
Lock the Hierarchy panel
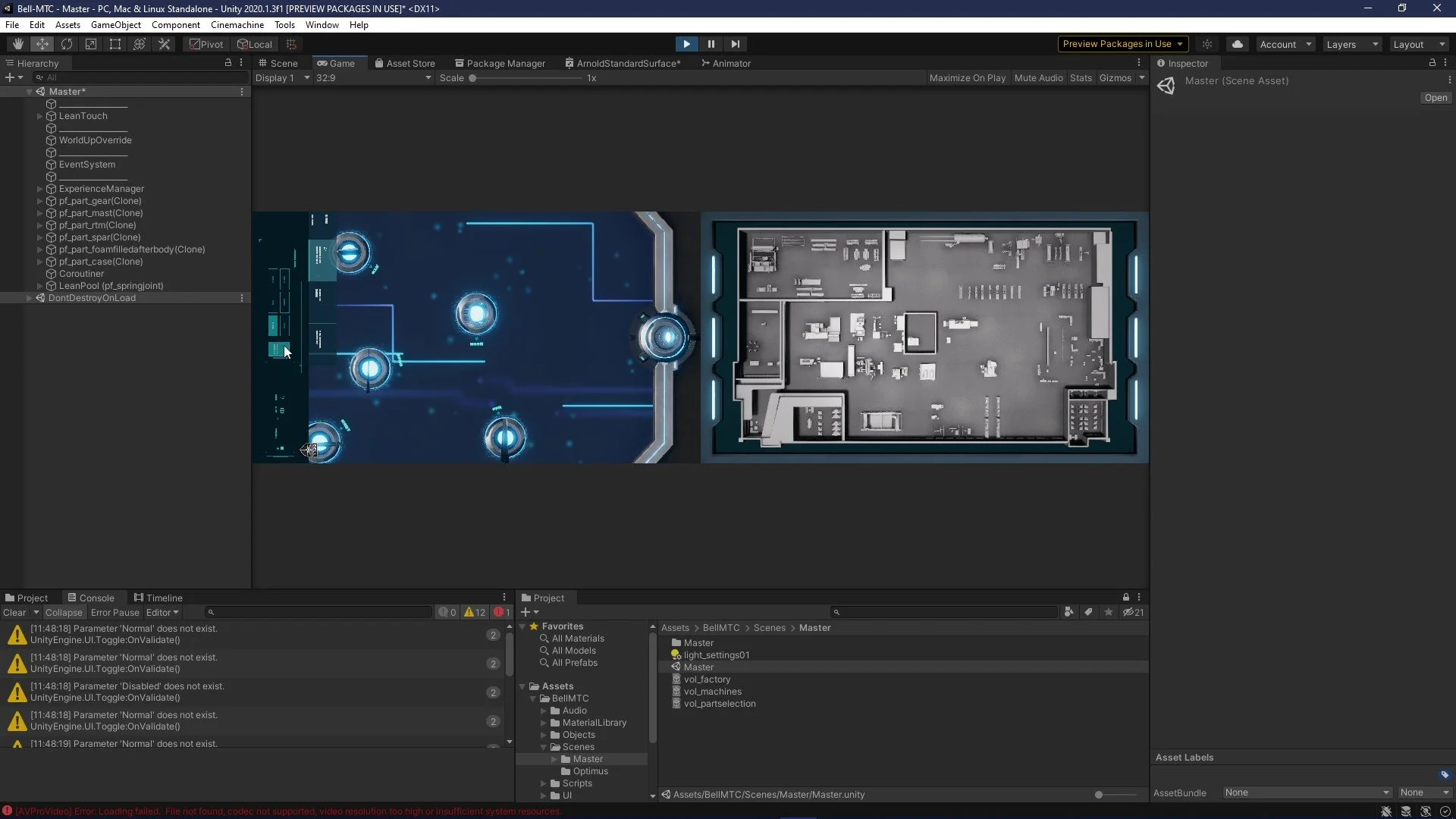[x=227, y=63]
